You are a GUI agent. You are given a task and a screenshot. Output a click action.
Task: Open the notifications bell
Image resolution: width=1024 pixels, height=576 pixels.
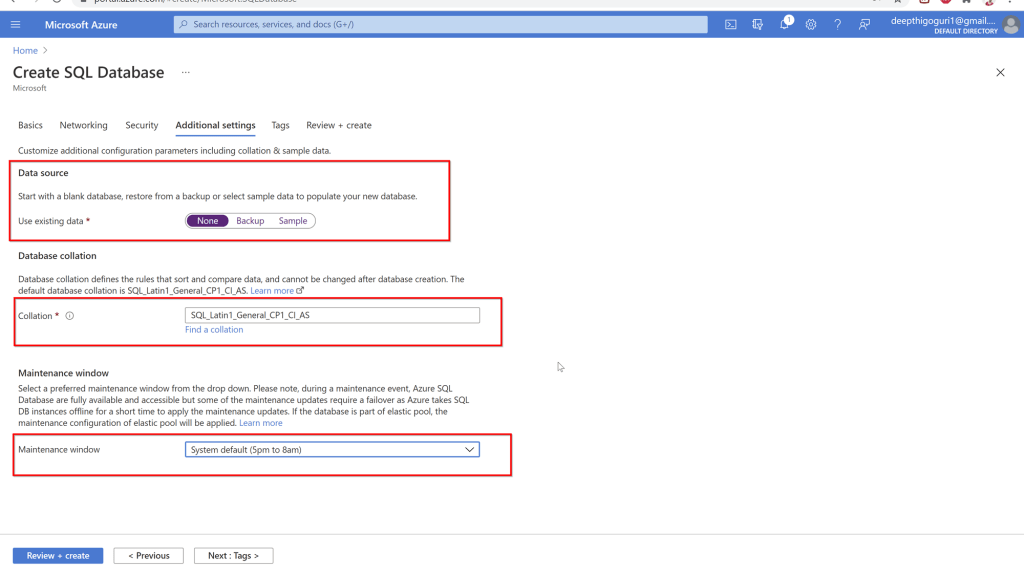[x=785, y=24]
